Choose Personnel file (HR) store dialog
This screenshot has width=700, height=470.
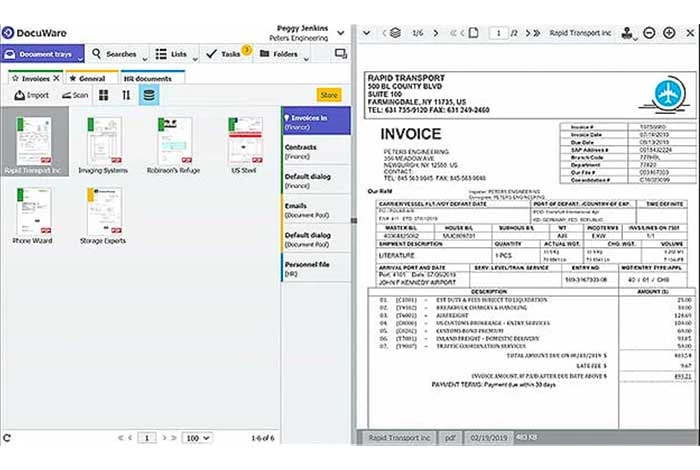316,269
